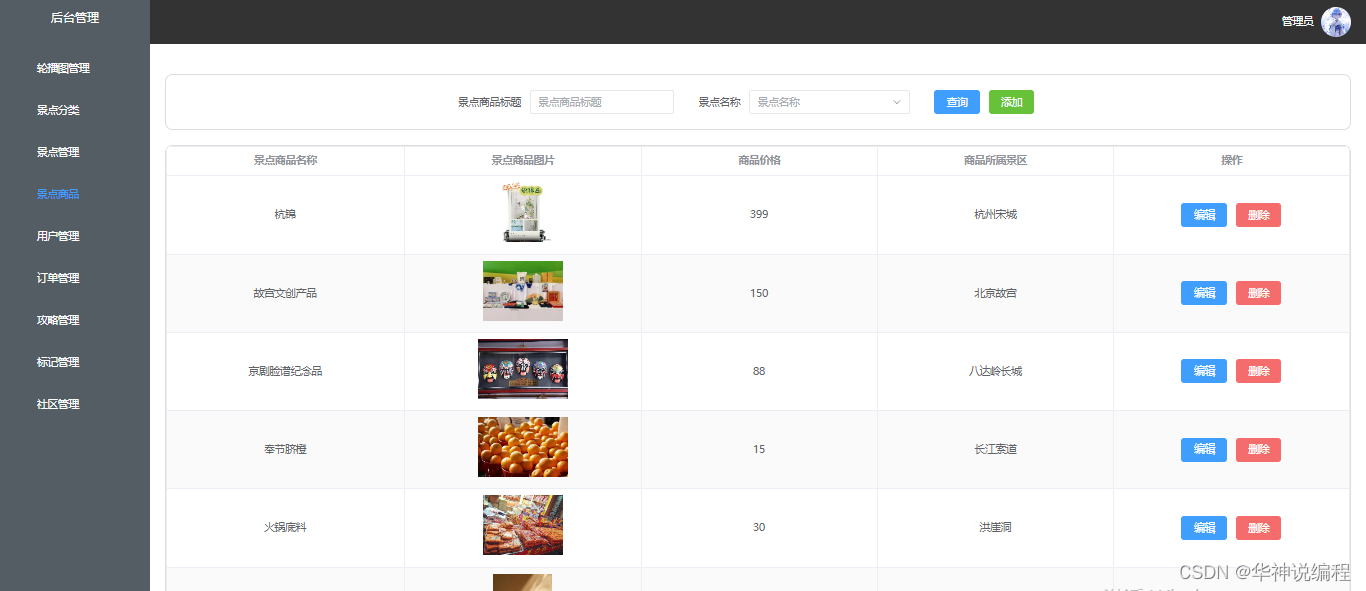Select 景点商品 in the sidebar
Viewport: 1366px width, 591px height.
tap(58, 194)
